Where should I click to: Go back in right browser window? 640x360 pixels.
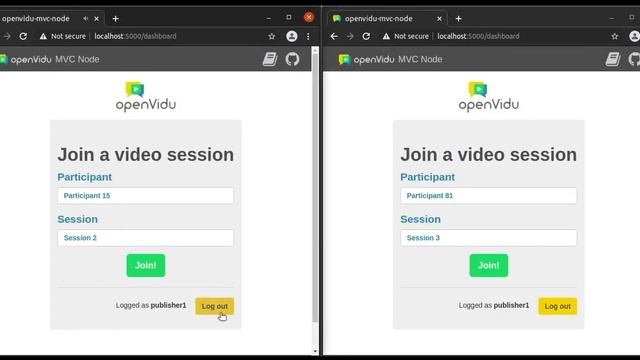click(x=334, y=36)
